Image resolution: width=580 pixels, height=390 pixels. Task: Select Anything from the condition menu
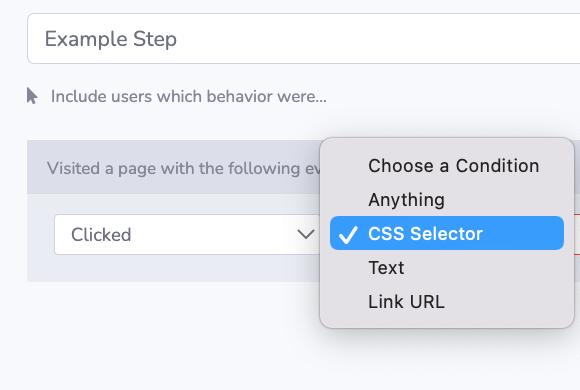click(406, 200)
